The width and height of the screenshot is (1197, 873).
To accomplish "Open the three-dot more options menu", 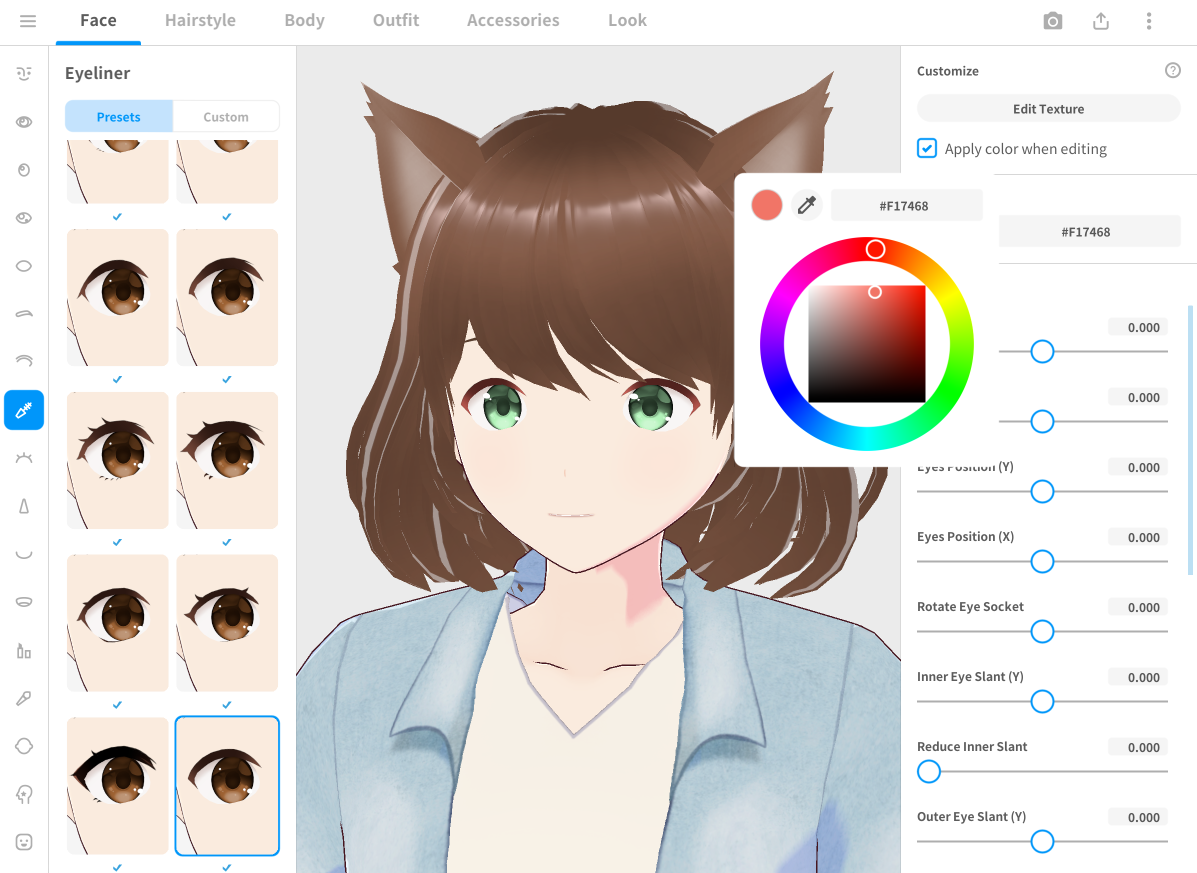I will (x=1149, y=21).
